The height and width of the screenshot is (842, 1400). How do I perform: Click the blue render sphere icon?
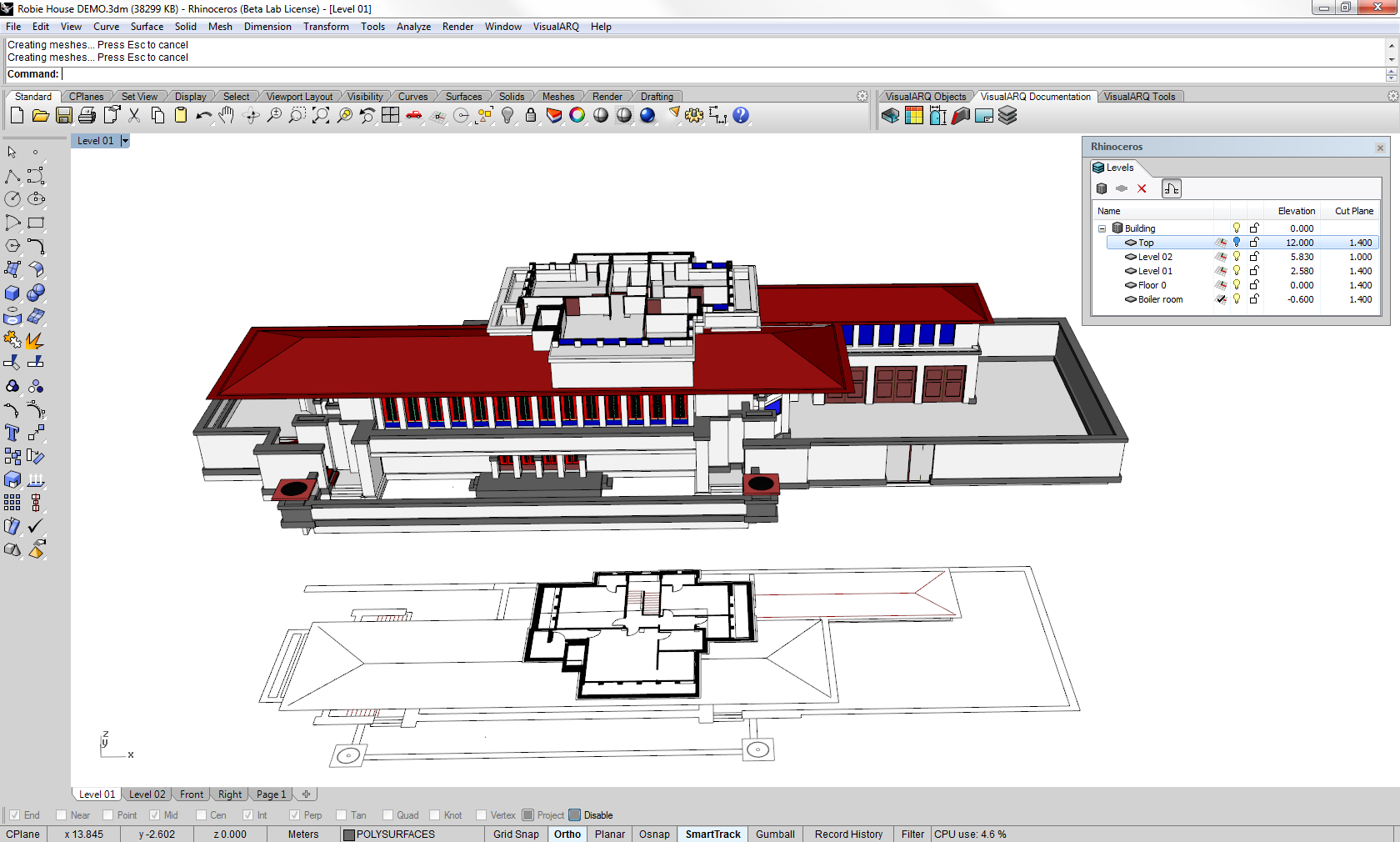coord(647,116)
